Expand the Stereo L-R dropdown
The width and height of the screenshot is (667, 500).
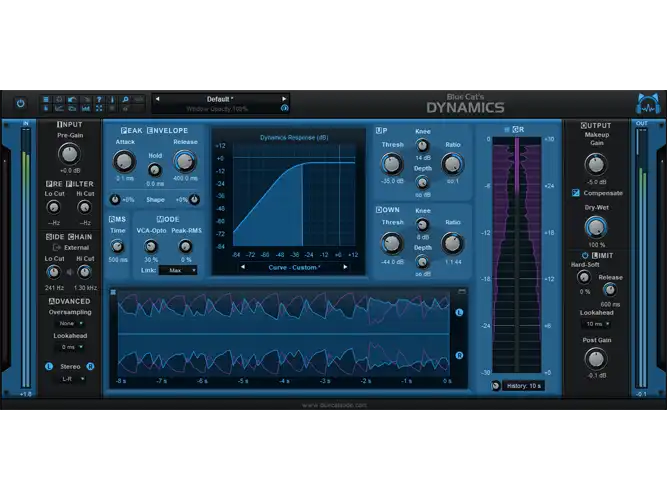[71, 379]
